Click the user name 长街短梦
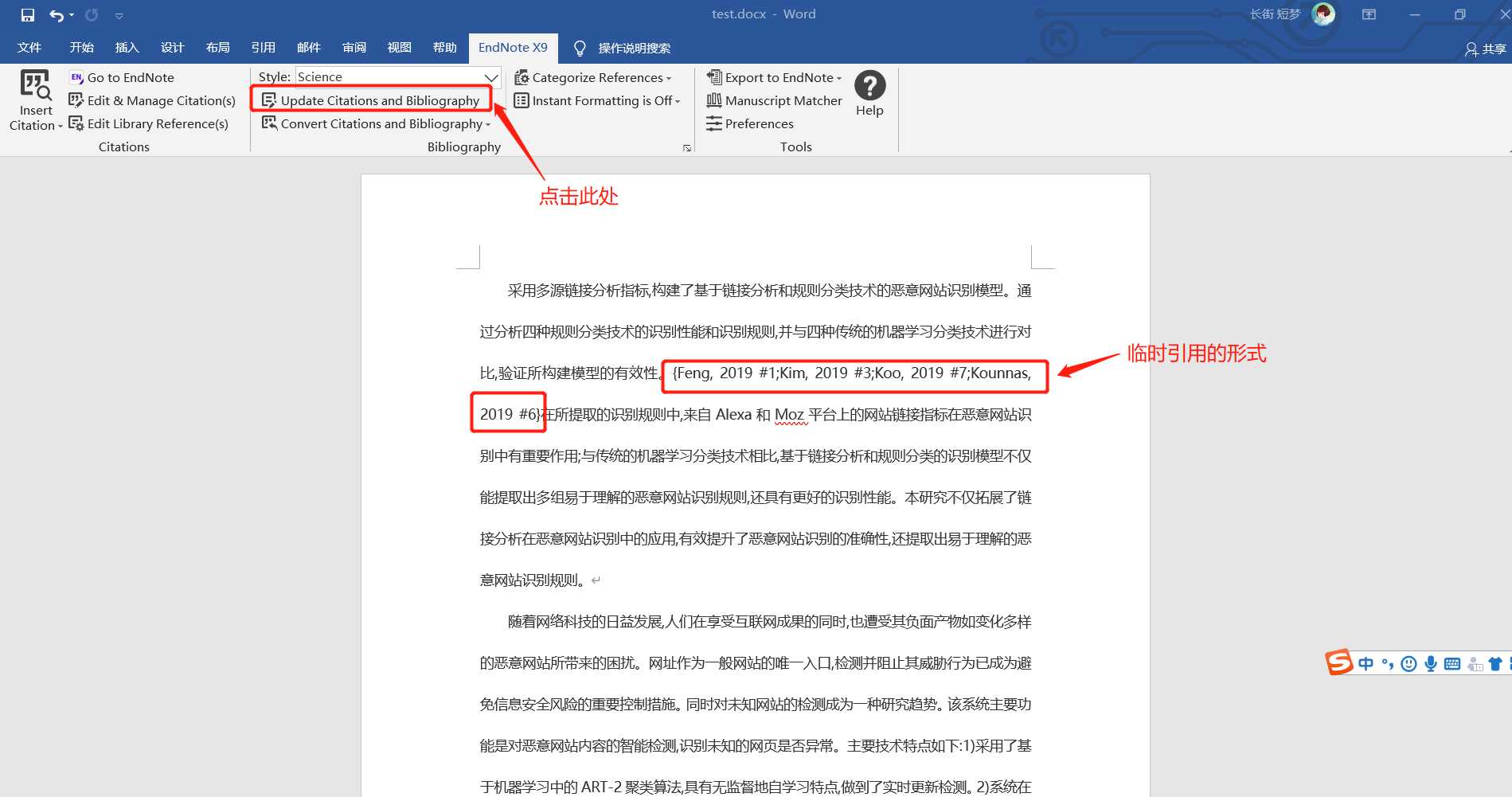Screen dimensions: 1512x797 tap(1275, 14)
